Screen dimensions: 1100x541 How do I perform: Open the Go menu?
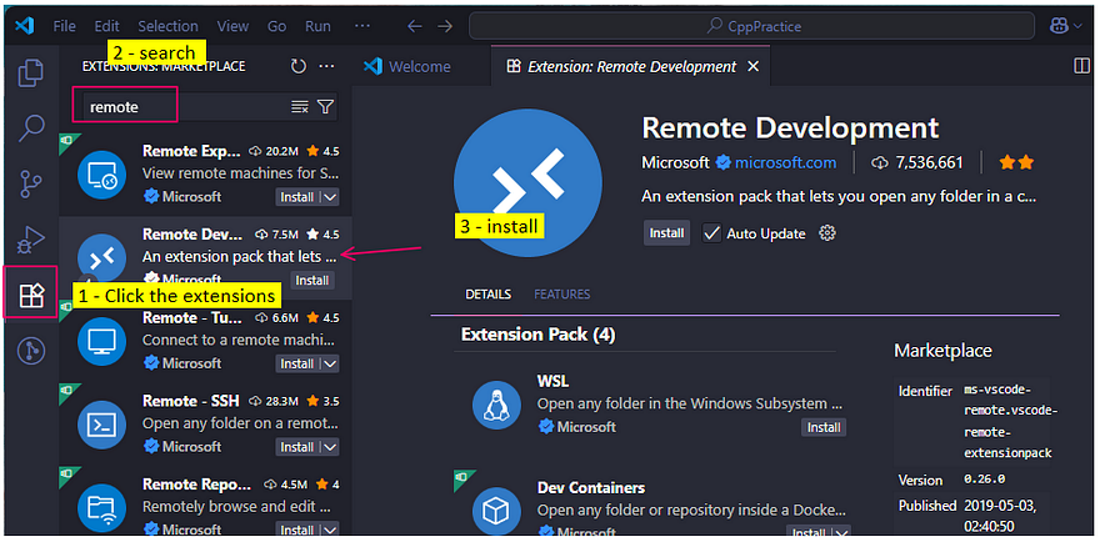(276, 26)
